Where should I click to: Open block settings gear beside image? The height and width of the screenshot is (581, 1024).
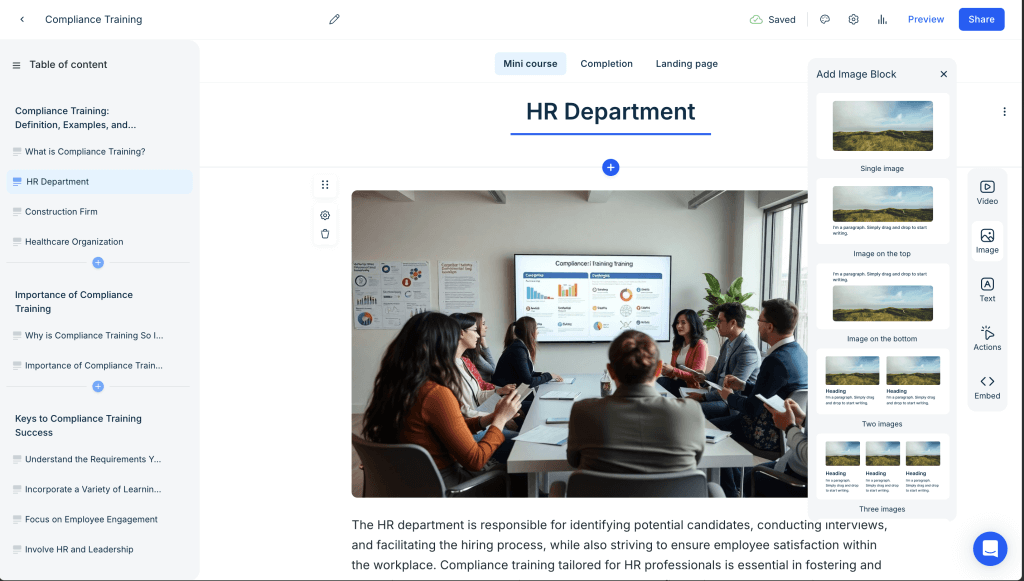325,215
